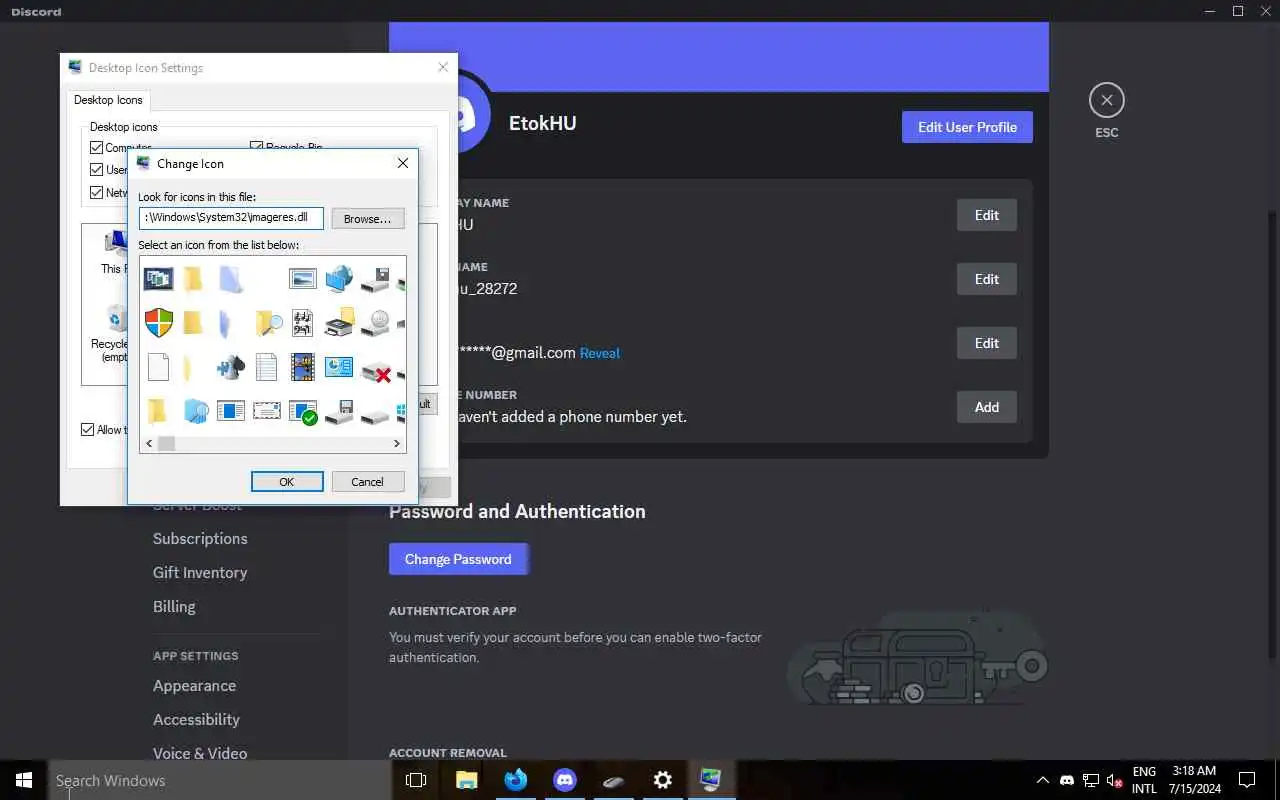Click the Change Password button
This screenshot has height=800, width=1280.
tap(458, 559)
